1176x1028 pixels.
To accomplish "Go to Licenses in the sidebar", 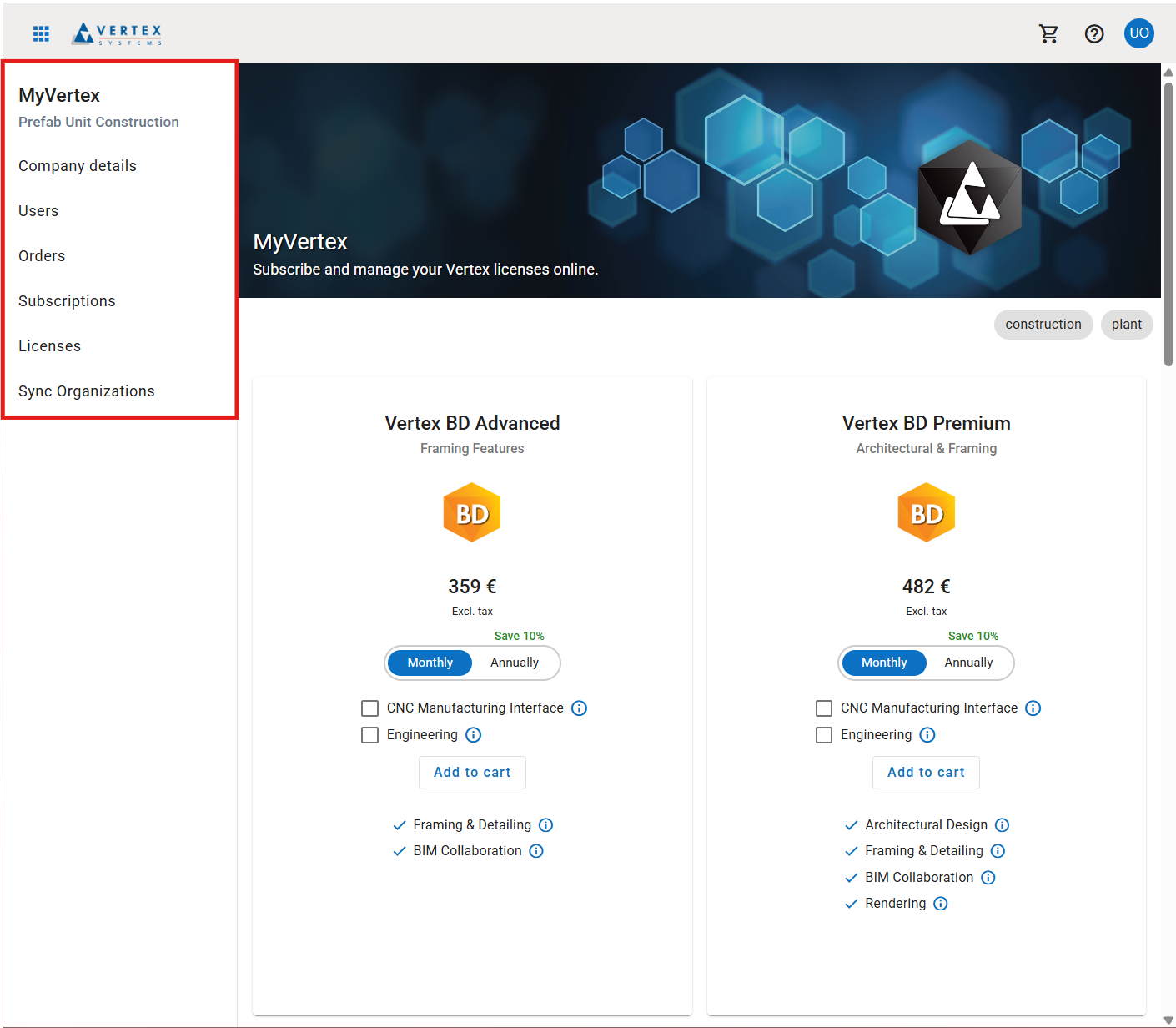I will 50,346.
